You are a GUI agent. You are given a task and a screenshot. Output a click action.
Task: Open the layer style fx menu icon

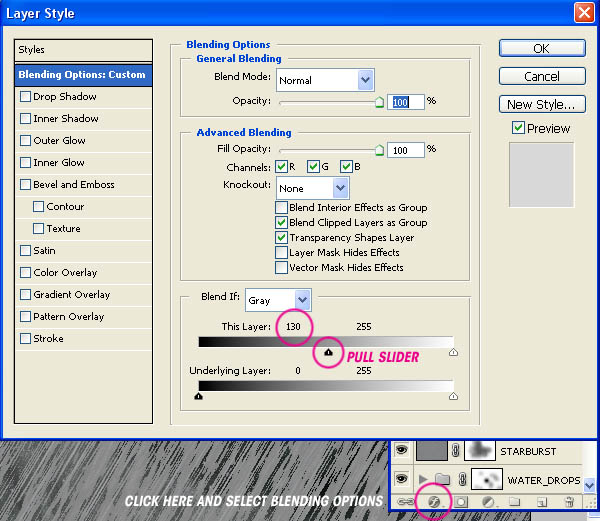click(434, 501)
